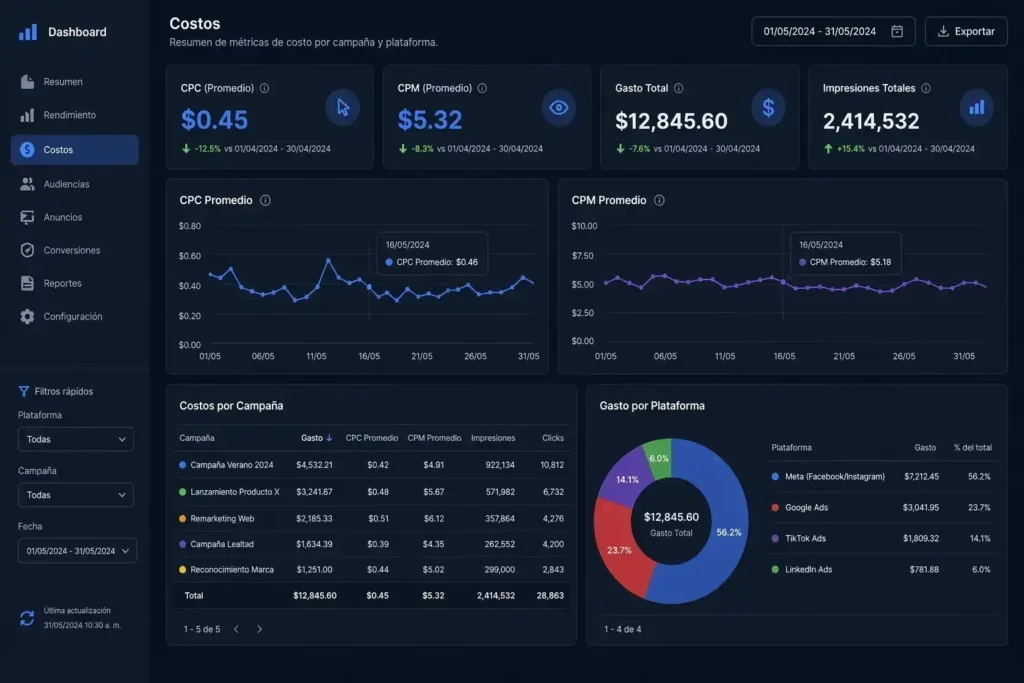Sort table by the Gasto column header
Viewport: 1024px width, 683px height.
316,438
